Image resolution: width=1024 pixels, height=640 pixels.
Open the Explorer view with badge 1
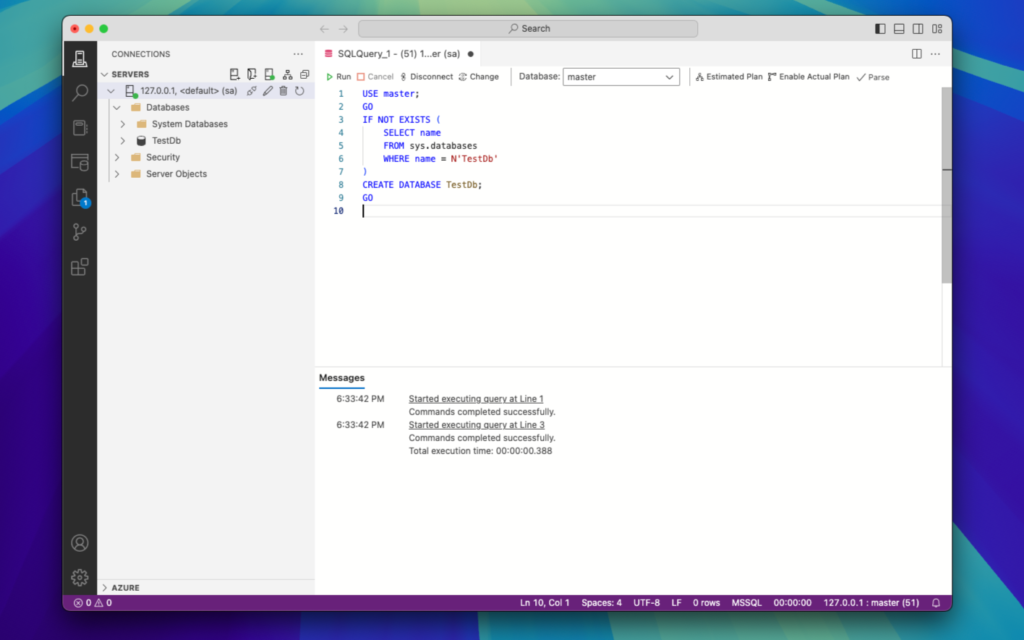point(80,197)
